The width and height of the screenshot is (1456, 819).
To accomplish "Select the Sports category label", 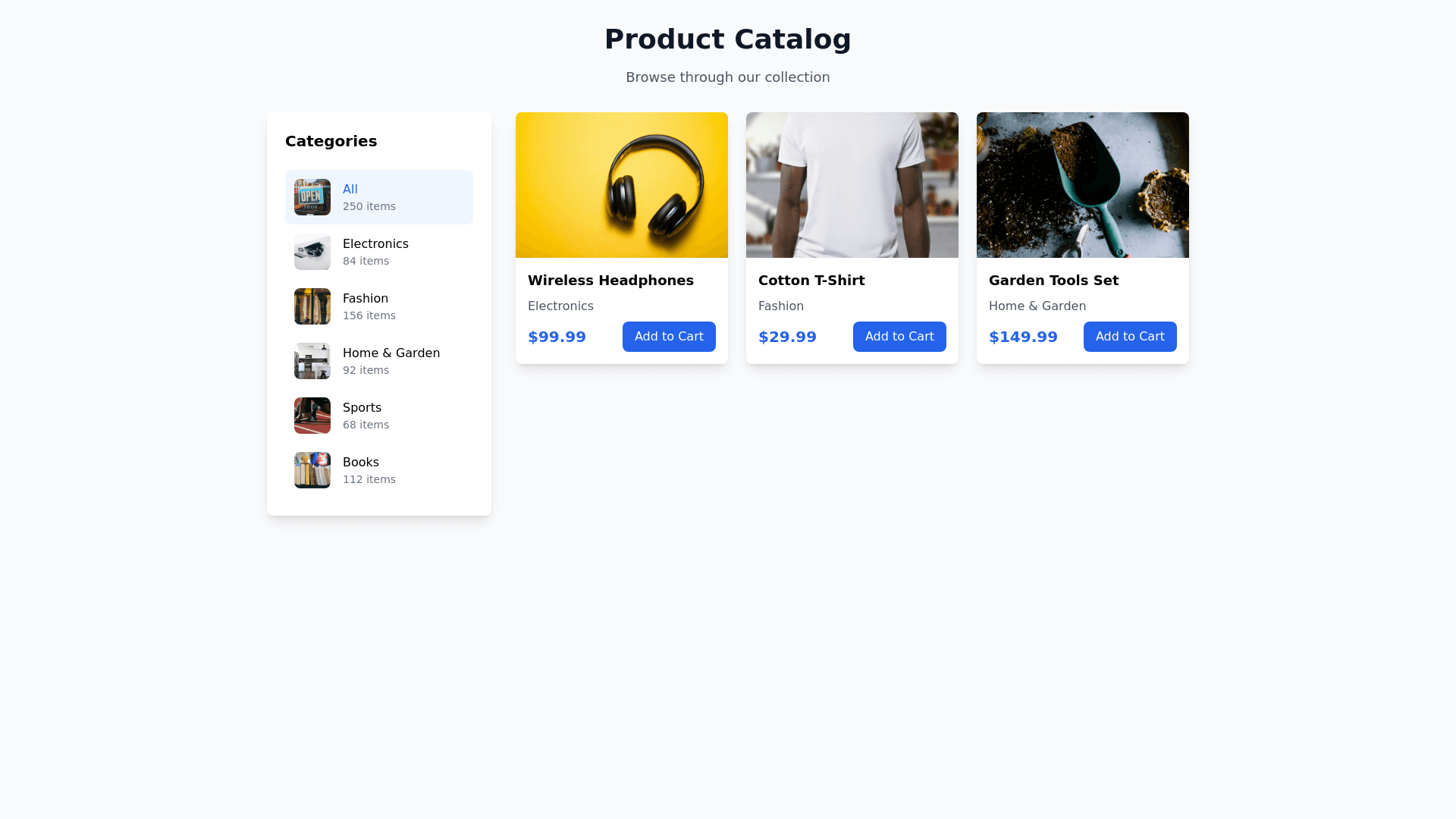I will tap(362, 408).
